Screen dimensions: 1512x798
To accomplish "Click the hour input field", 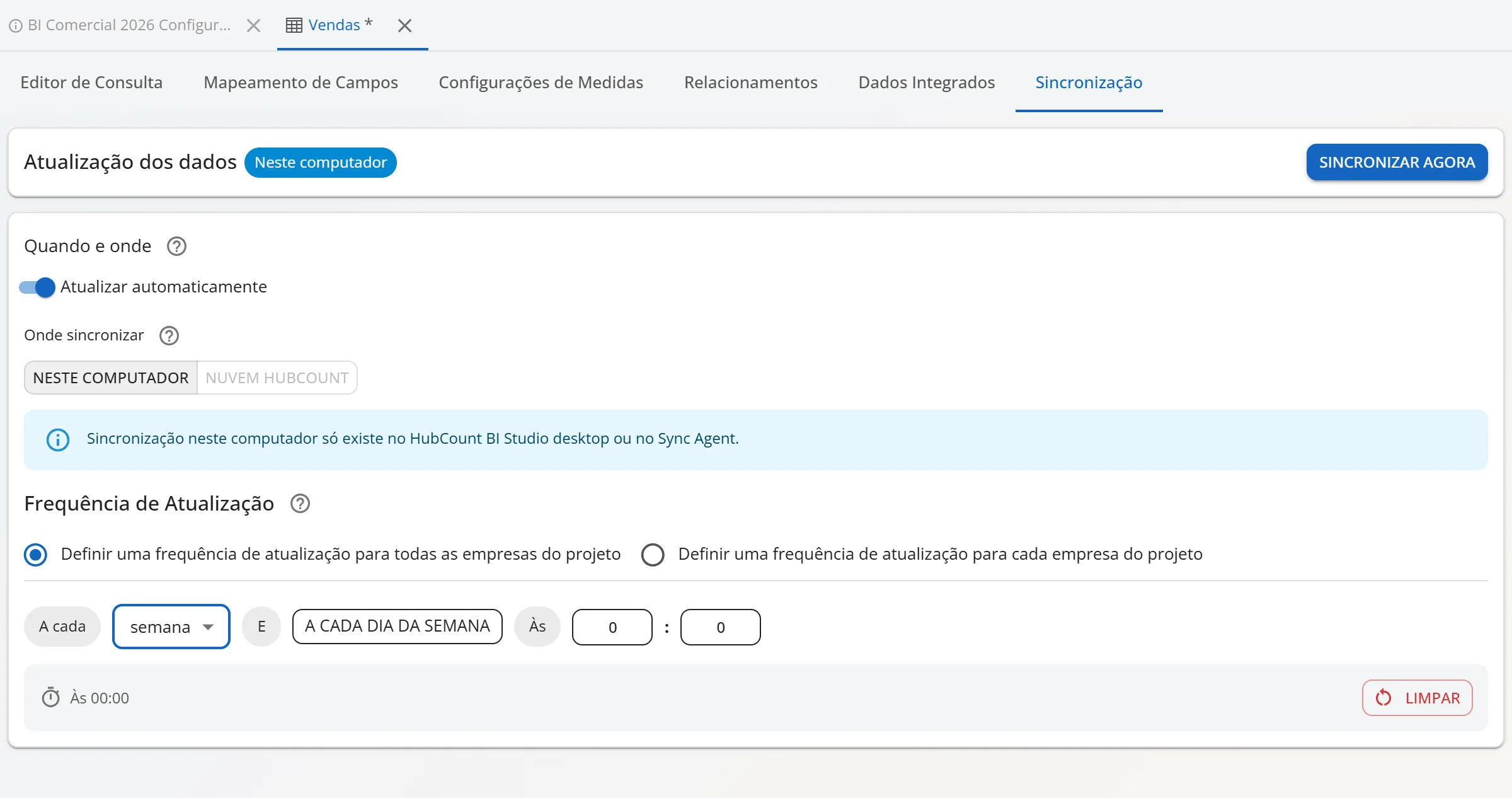I will pyautogui.click(x=612, y=627).
